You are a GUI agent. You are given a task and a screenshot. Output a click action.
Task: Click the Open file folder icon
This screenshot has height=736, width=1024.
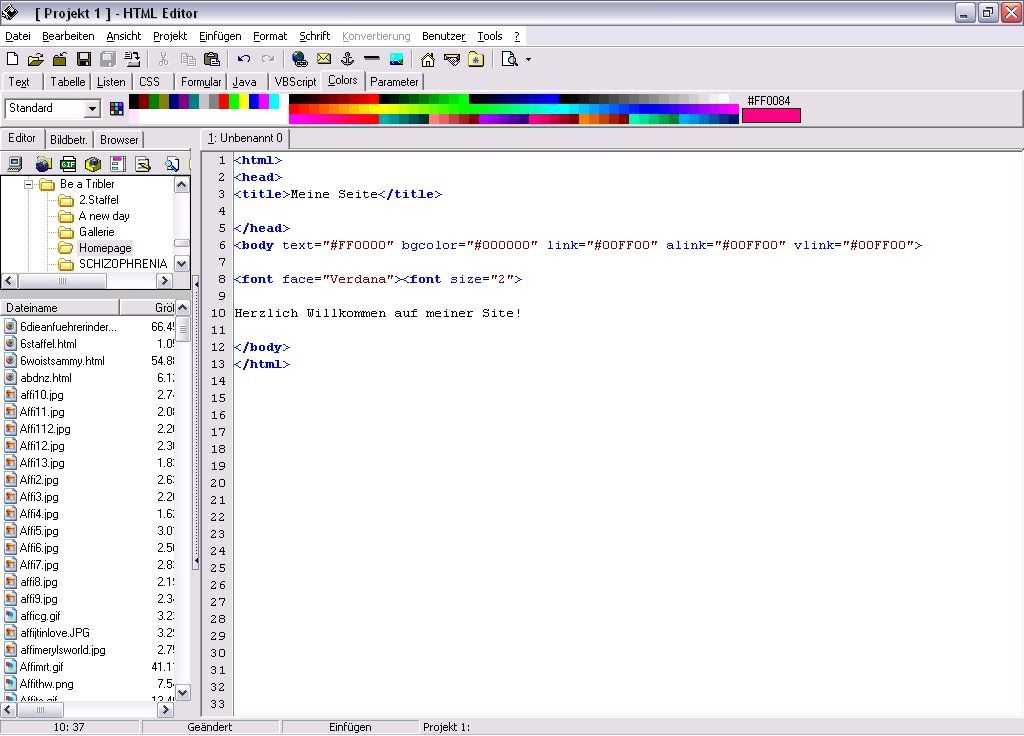coord(36,59)
